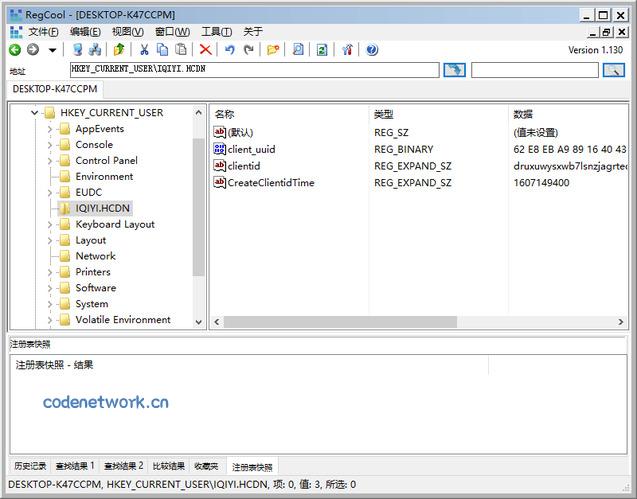This screenshot has height=499, width=637.
Task: Select the Volatile Environment key
Action: coord(123,320)
